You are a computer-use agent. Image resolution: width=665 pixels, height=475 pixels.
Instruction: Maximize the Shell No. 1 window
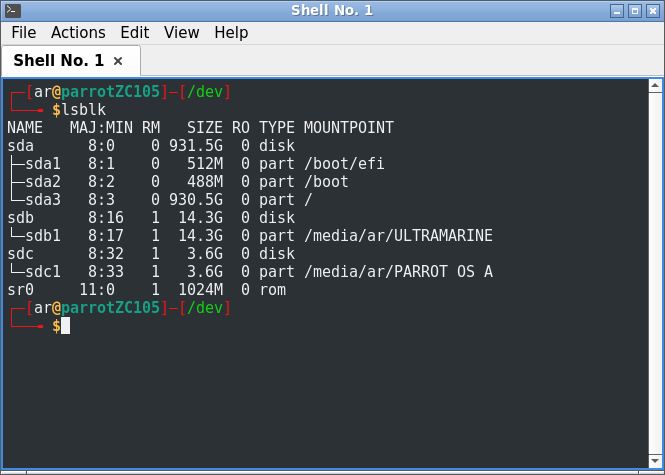pos(635,11)
